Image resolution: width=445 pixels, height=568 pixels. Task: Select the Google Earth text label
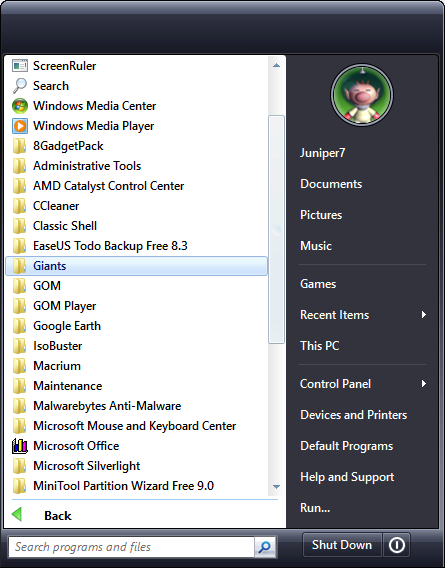pos(67,326)
